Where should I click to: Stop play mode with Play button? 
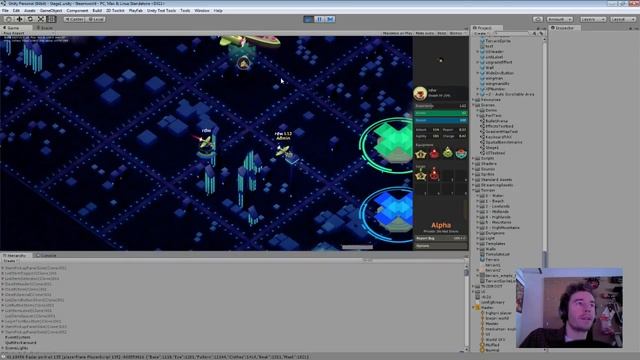click(309, 19)
